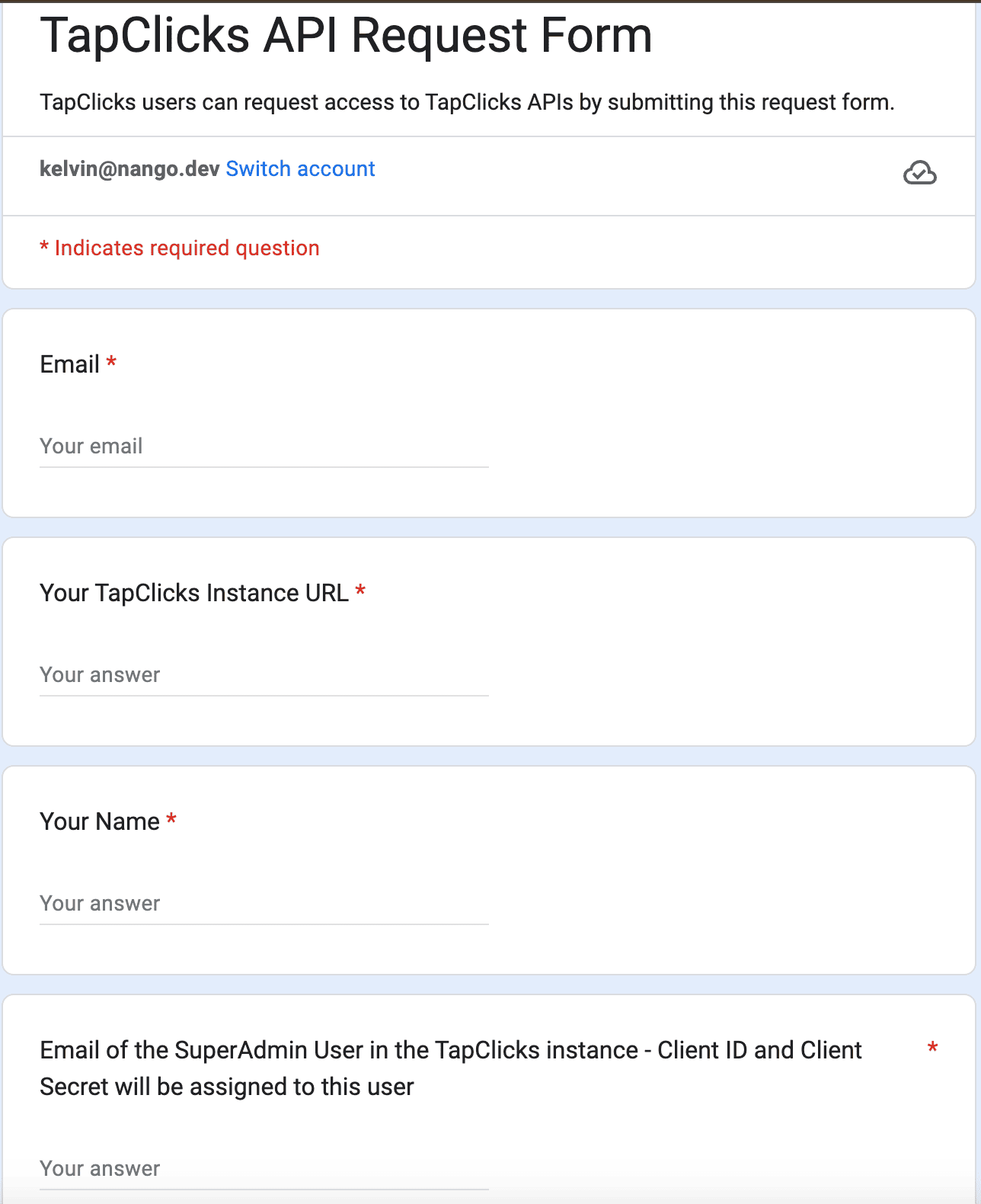Click the TapClicks API Request Form title

[346, 34]
